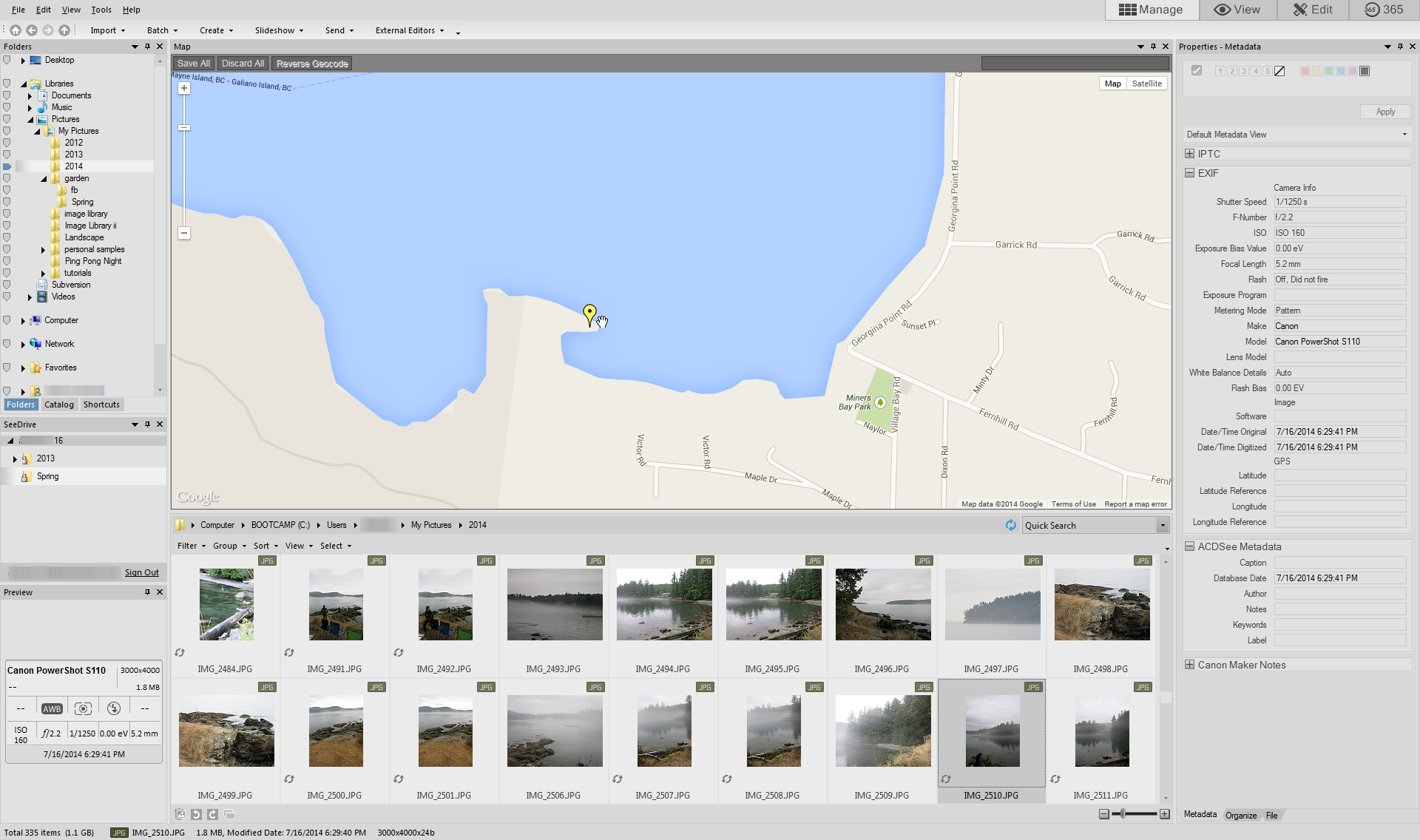Image resolution: width=1420 pixels, height=840 pixels.
Task: Open the Tools menu
Action: (101, 10)
